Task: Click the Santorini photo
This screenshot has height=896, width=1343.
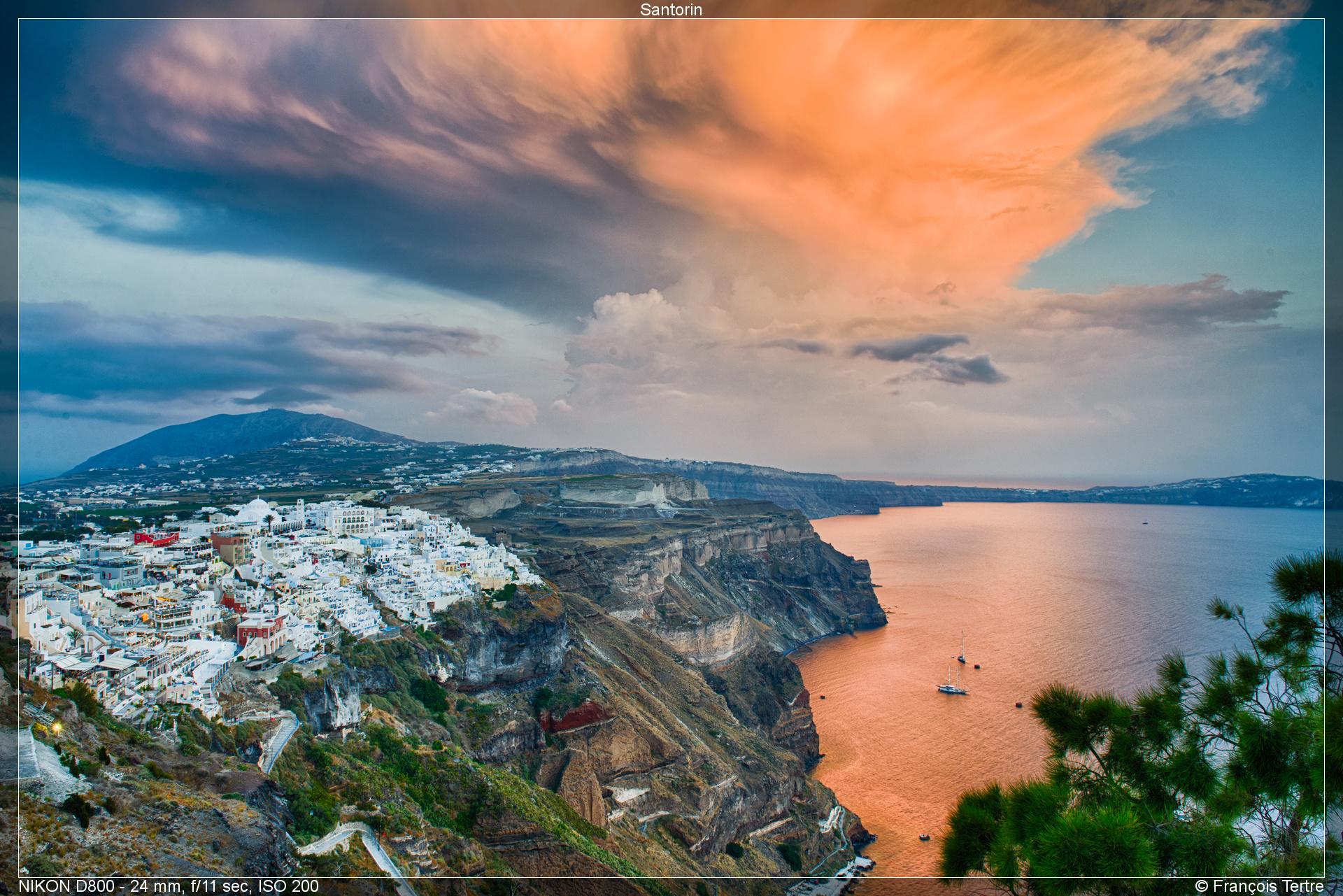Action: coord(671,448)
